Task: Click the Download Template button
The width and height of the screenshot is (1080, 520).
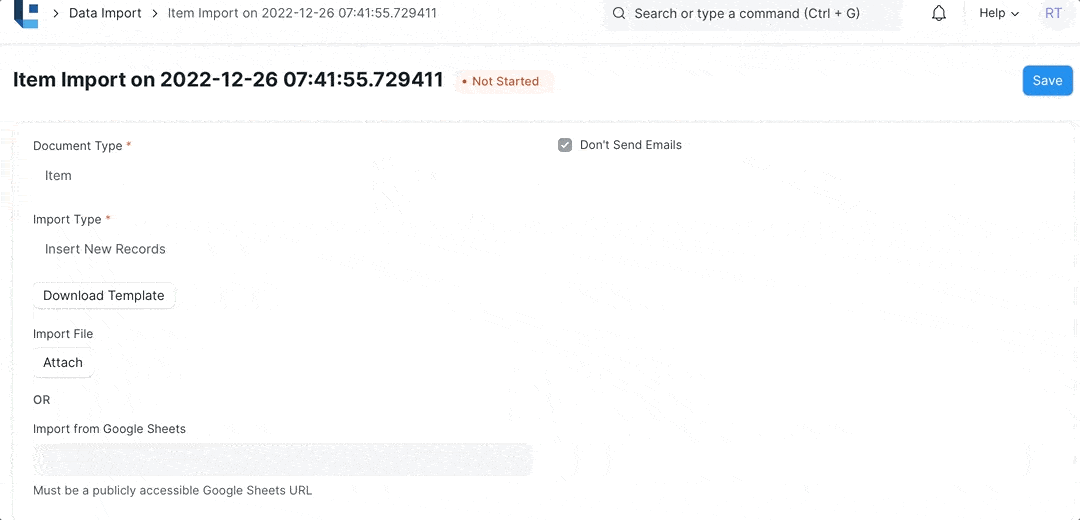Action: (x=104, y=296)
